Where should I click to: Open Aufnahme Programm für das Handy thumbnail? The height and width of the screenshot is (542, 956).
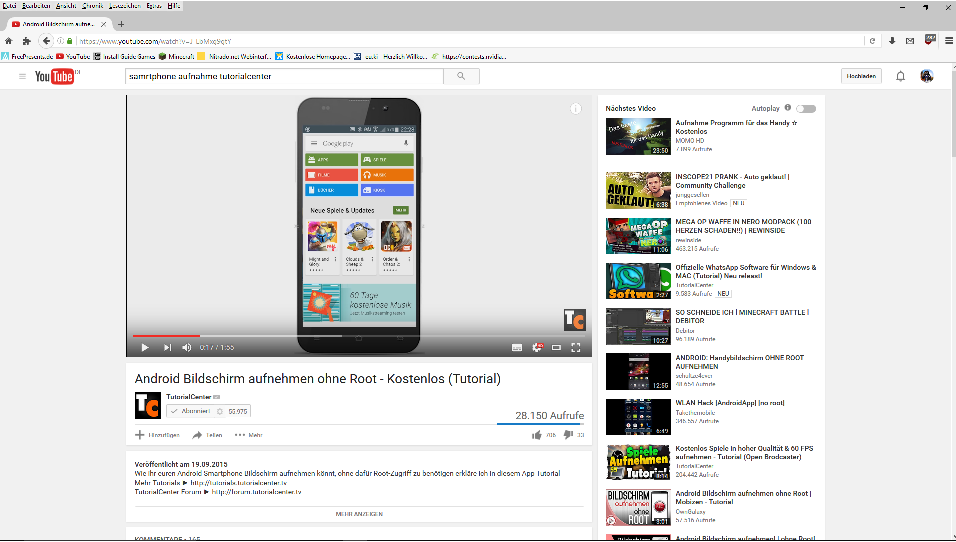(638, 137)
